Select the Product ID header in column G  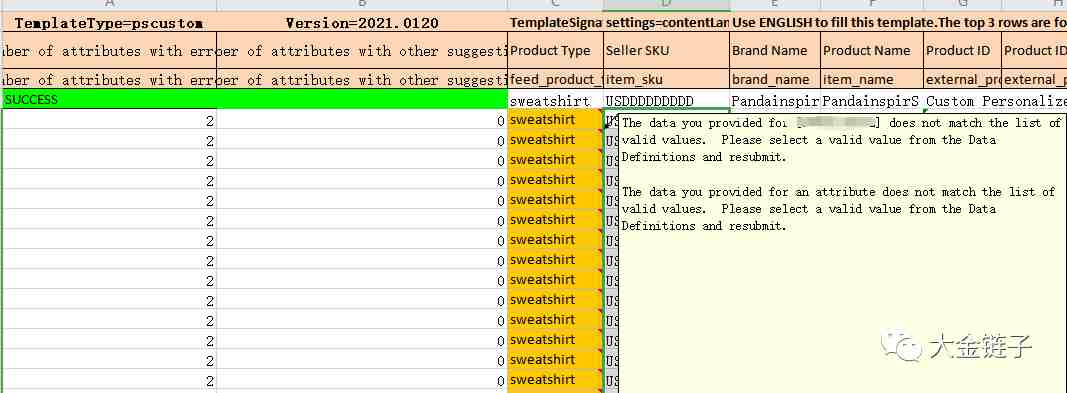pos(962,50)
